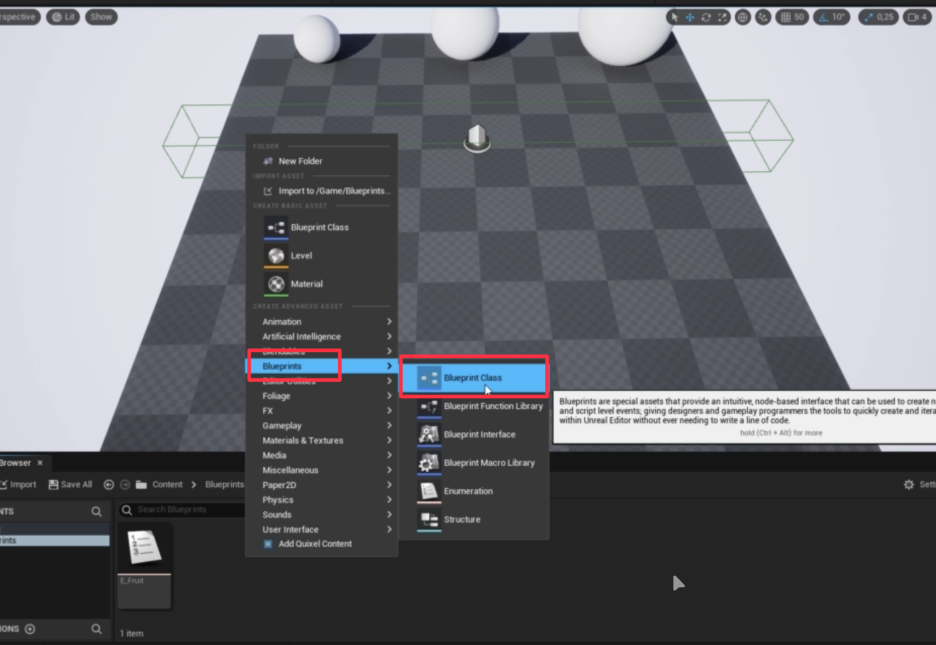Viewport: 936px width, 645px height.
Task: Open the Gameplay submenu
Action: point(322,426)
